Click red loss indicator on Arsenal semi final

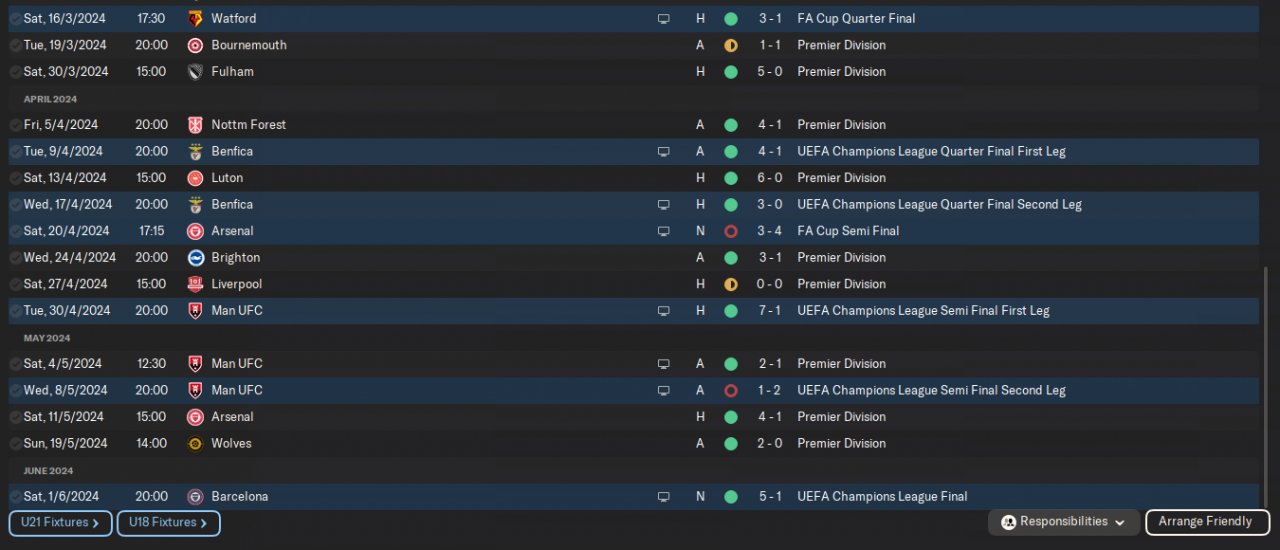click(731, 231)
